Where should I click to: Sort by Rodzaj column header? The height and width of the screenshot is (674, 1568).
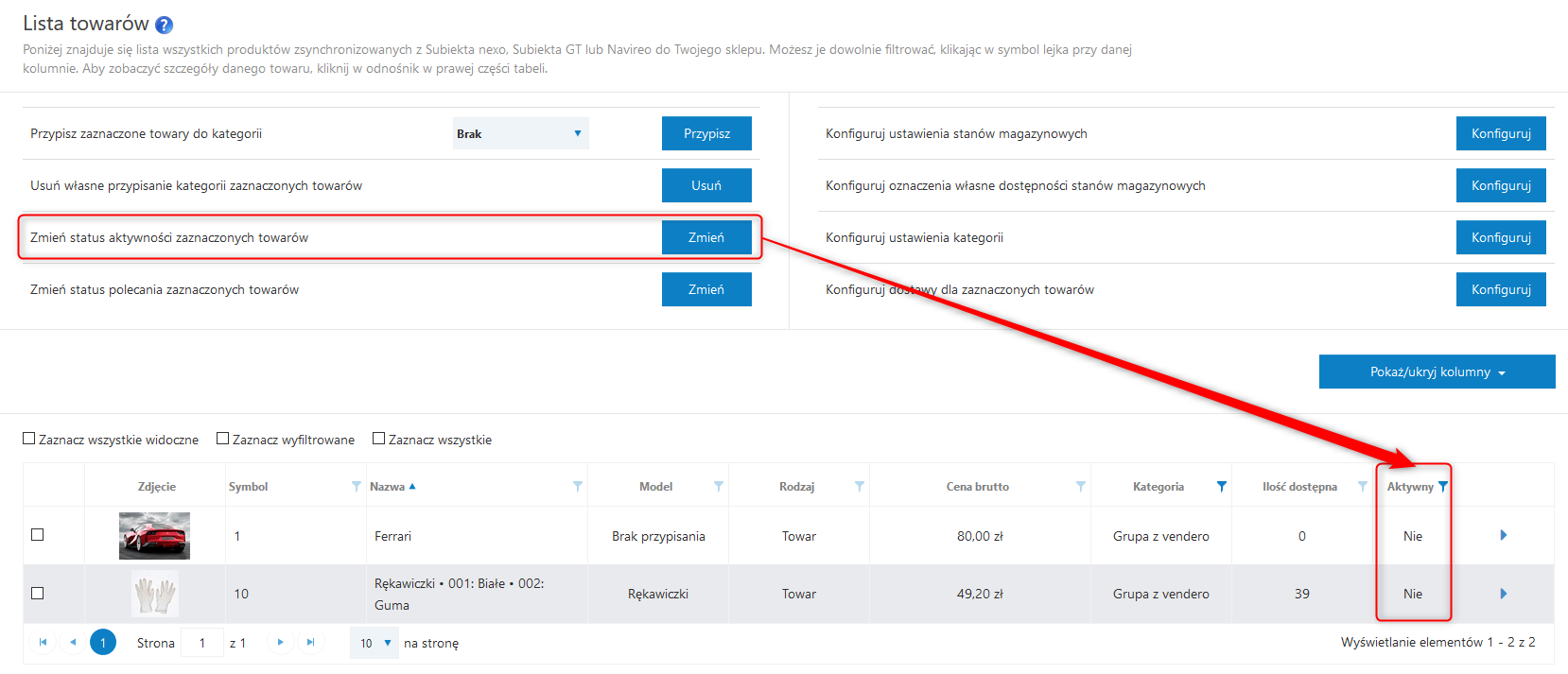coord(796,486)
